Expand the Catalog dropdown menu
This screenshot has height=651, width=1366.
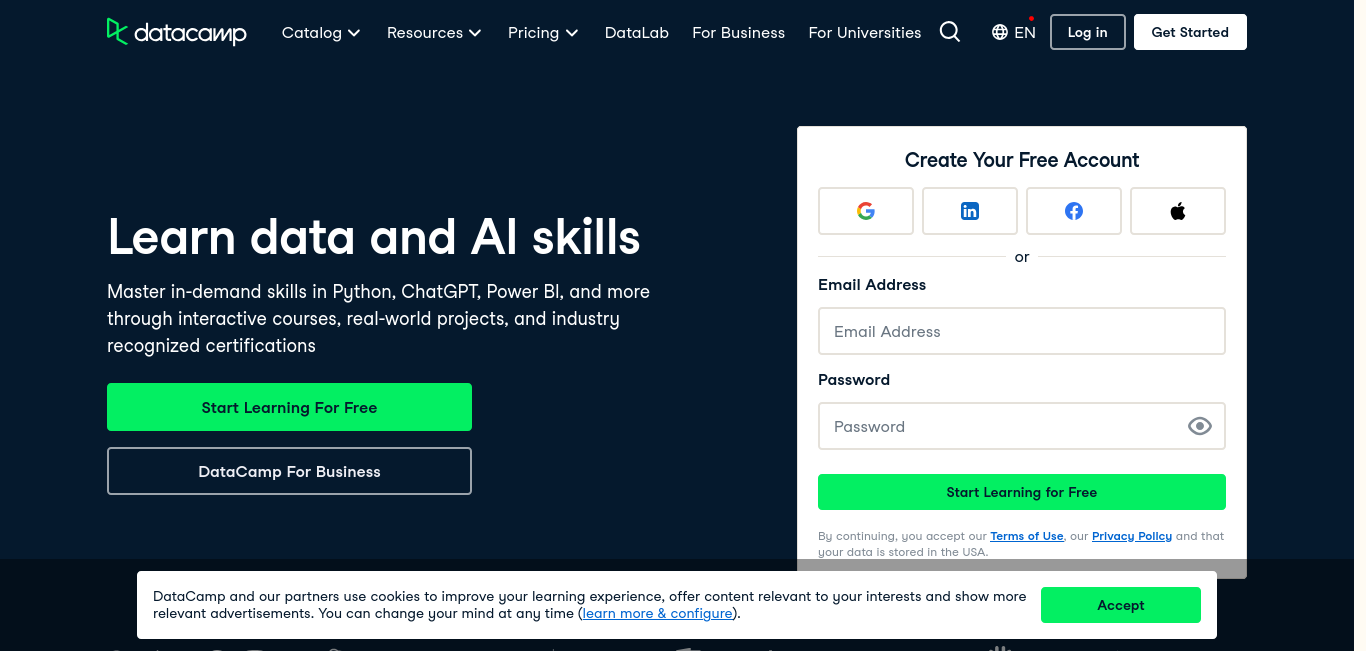[321, 32]
